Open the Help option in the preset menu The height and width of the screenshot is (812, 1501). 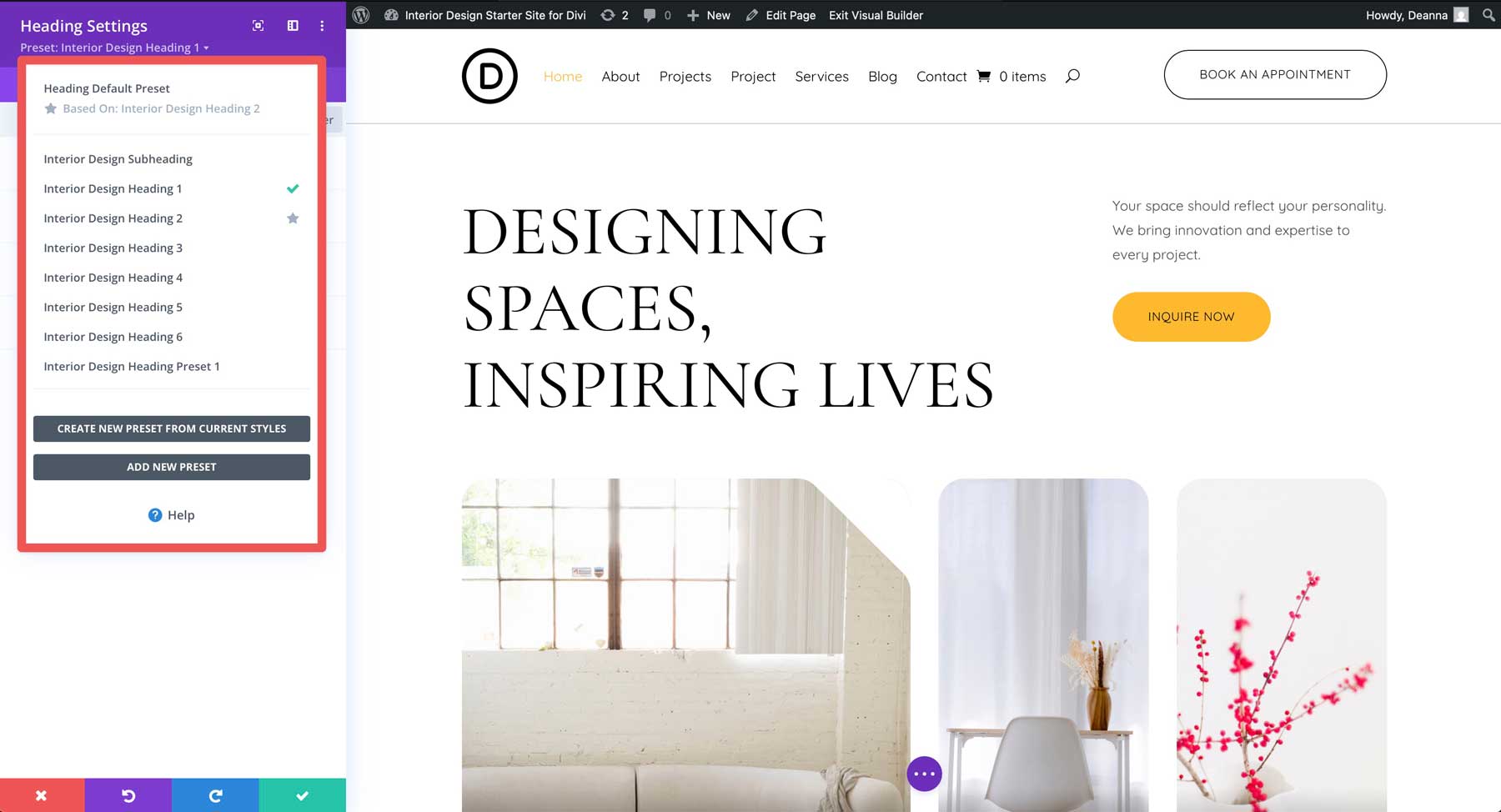pyautogui.click(x=171, y=514)
